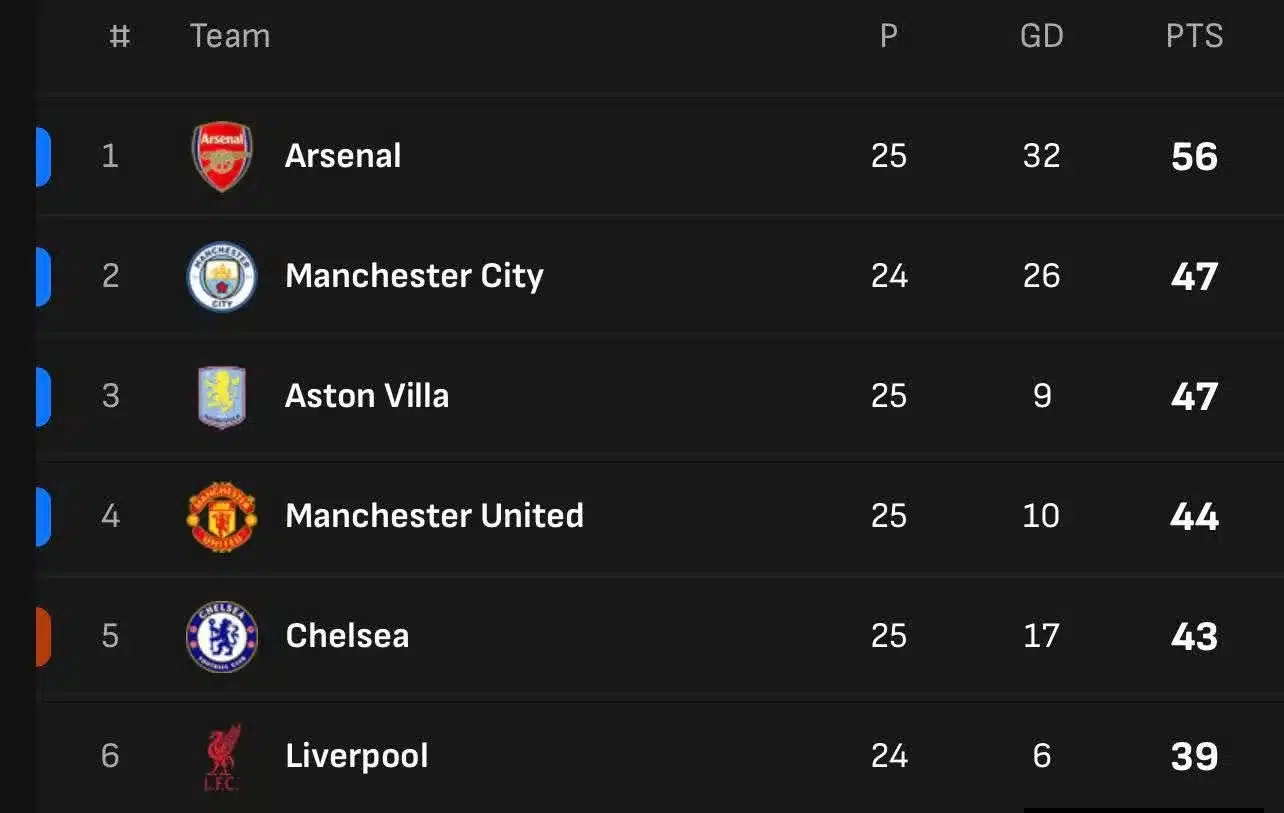1284x813 pixels.
Task: Sort table by PTS column header
Action: (1194, 36)
